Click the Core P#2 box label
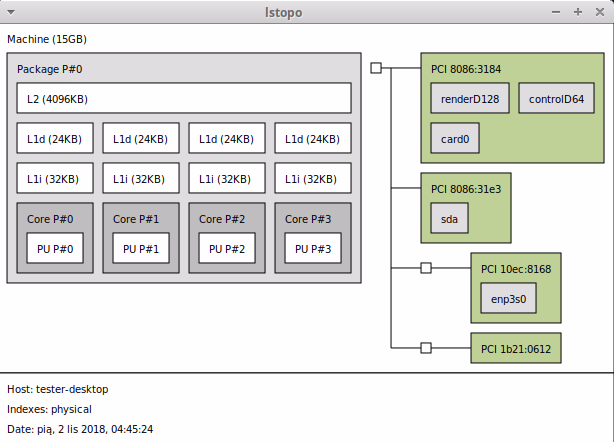614x442 pixels. pyautogui.click(x=220, y=219)
